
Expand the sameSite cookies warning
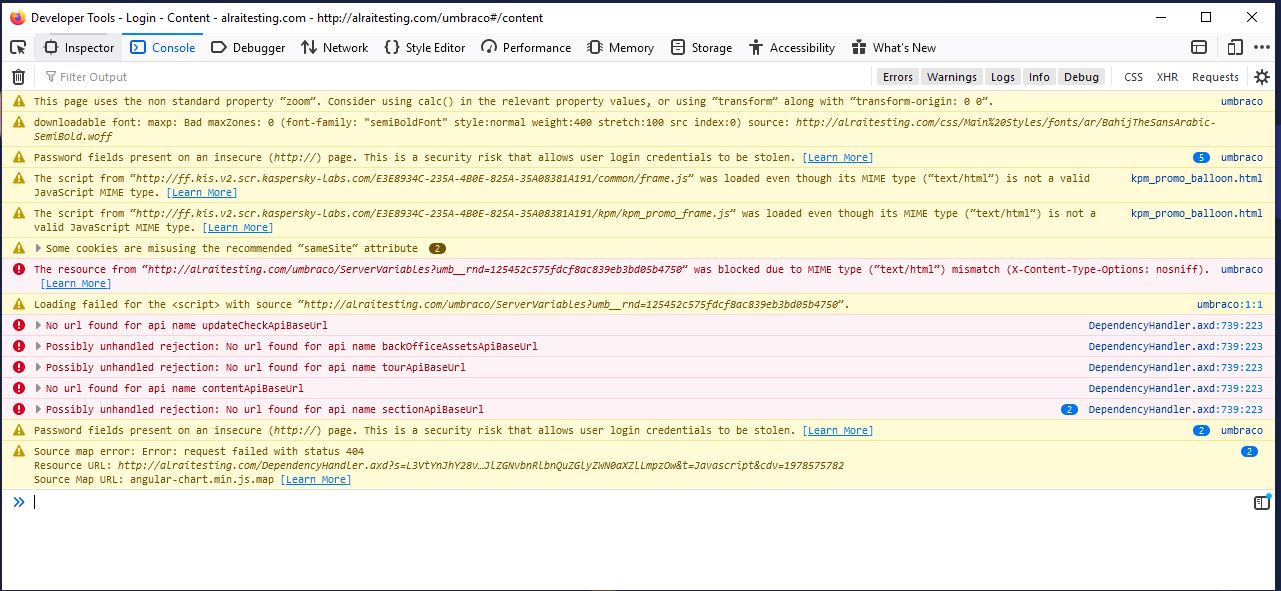click(x=38, y=248)
